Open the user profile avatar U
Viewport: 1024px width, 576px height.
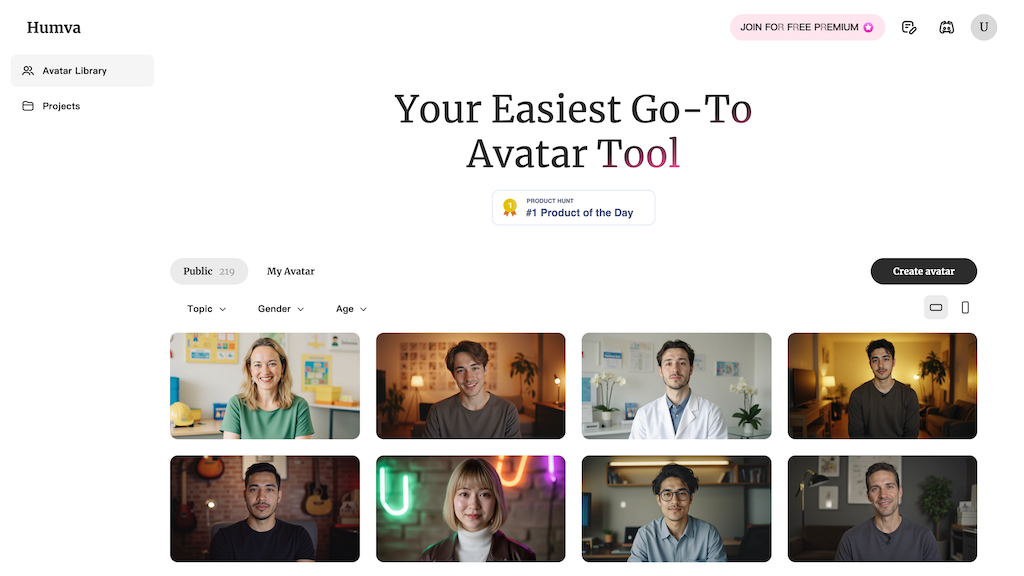click(984, 27)
